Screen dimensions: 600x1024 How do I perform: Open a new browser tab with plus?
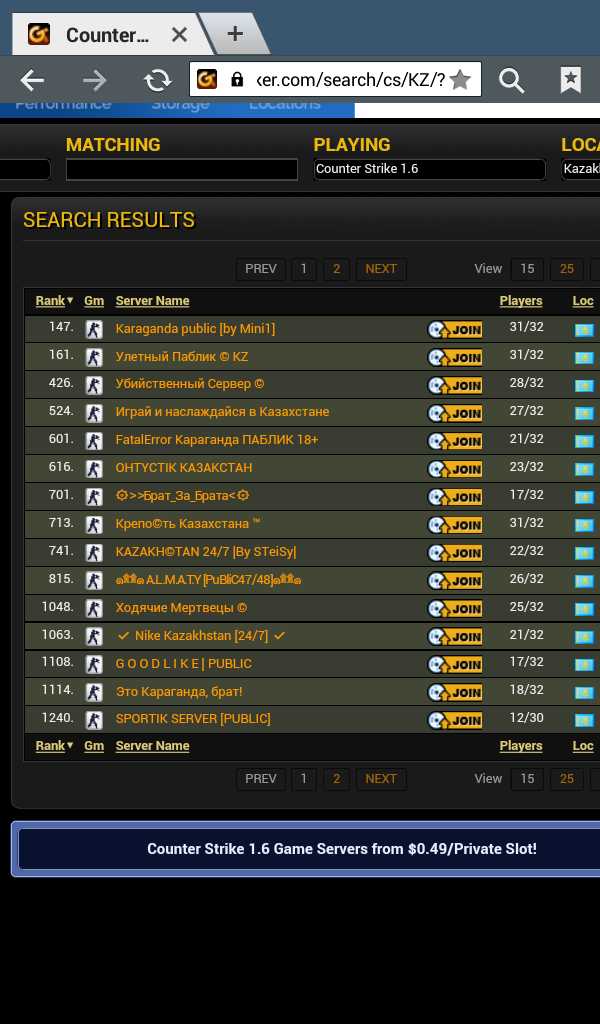(235, 34)
